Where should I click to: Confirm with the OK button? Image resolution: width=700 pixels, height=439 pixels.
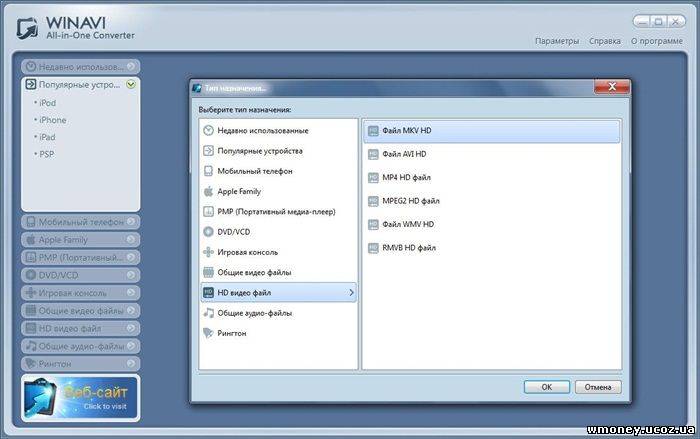point(546,387)
